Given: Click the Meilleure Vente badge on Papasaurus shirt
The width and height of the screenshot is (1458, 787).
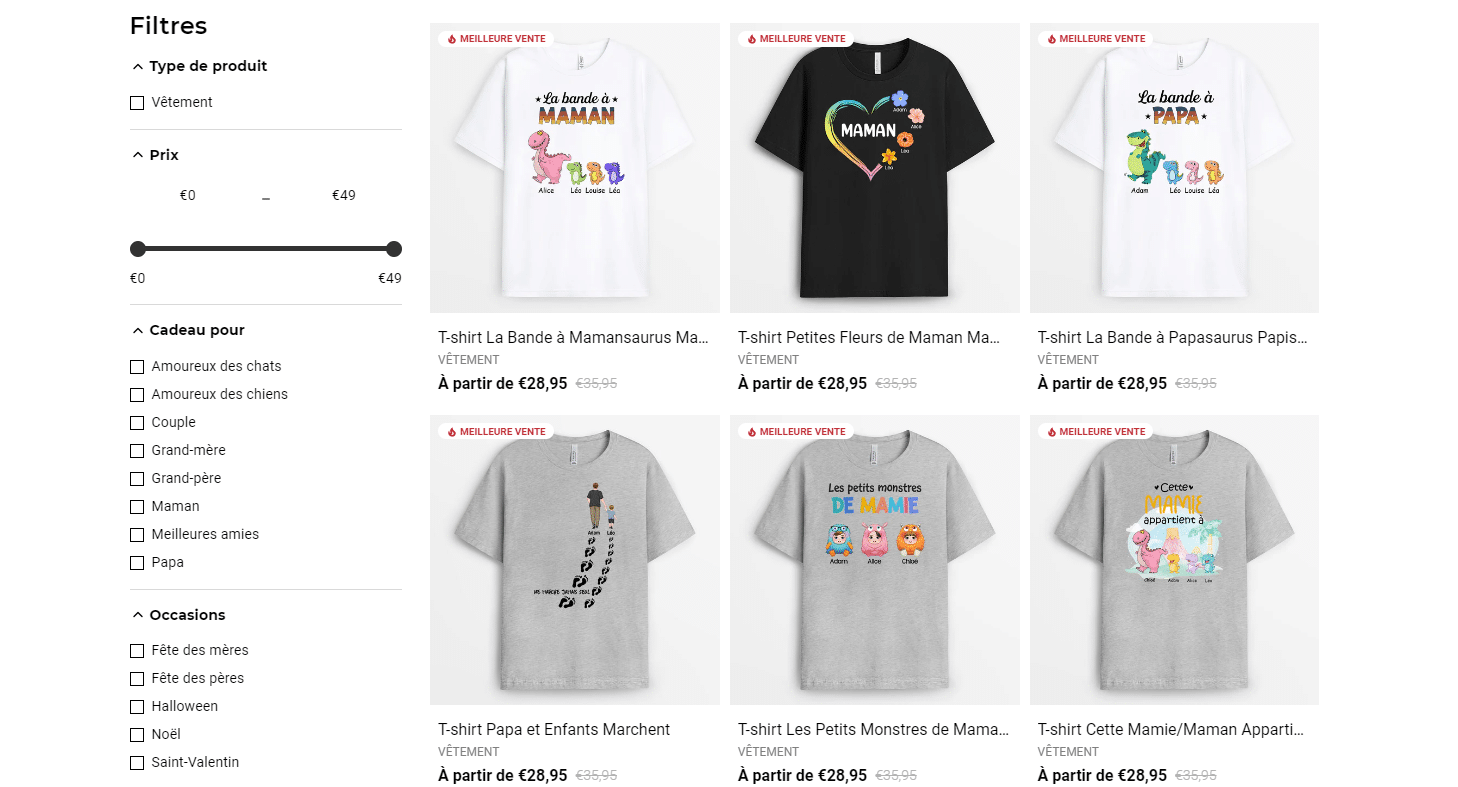Looking at the screenshot, I should coord(1096,39).
